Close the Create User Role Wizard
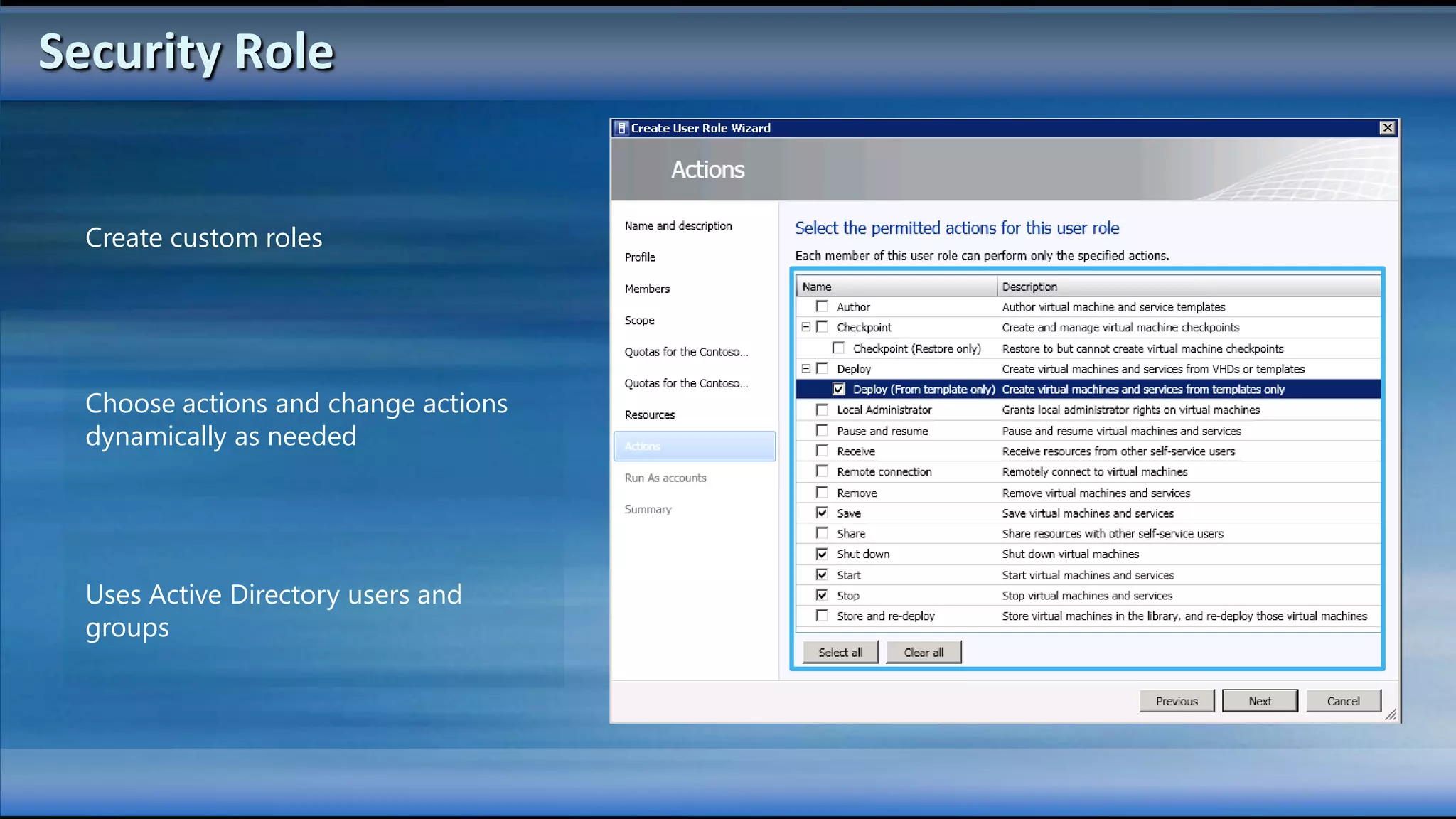The height and width of the screenshot is (819, 1456). [1387, 127]
